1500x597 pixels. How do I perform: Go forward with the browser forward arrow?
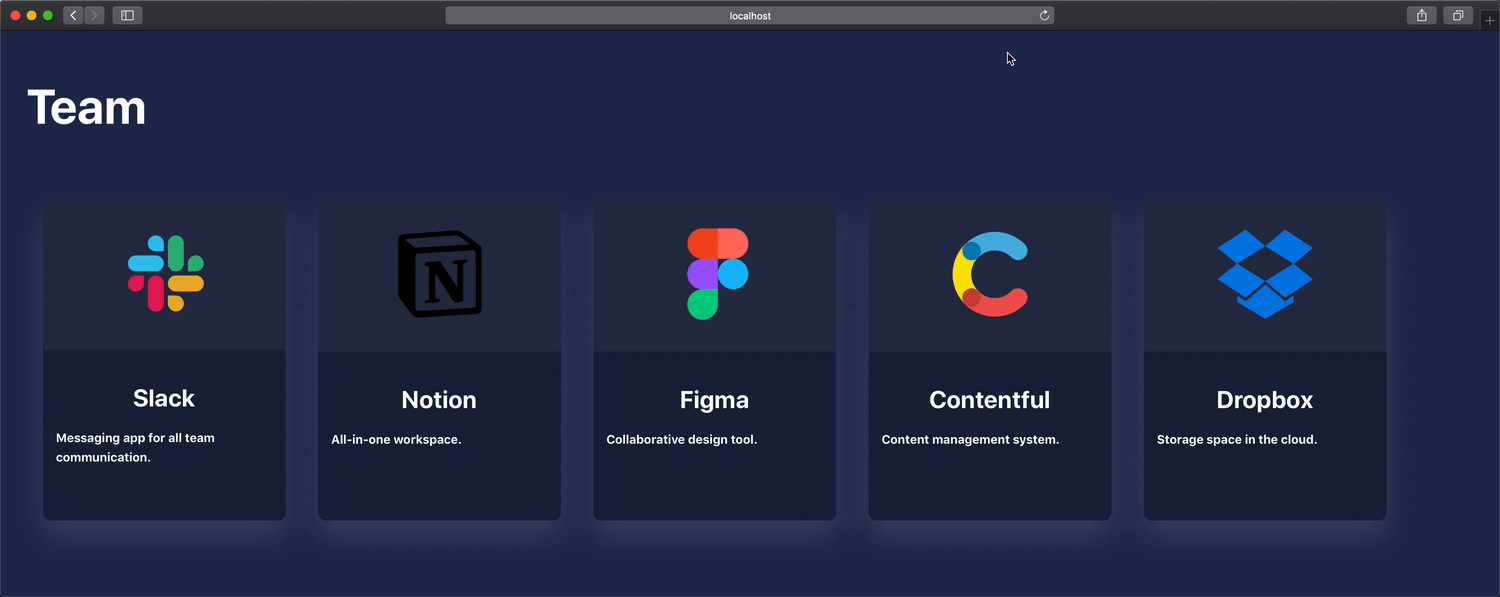click(94, 15)
